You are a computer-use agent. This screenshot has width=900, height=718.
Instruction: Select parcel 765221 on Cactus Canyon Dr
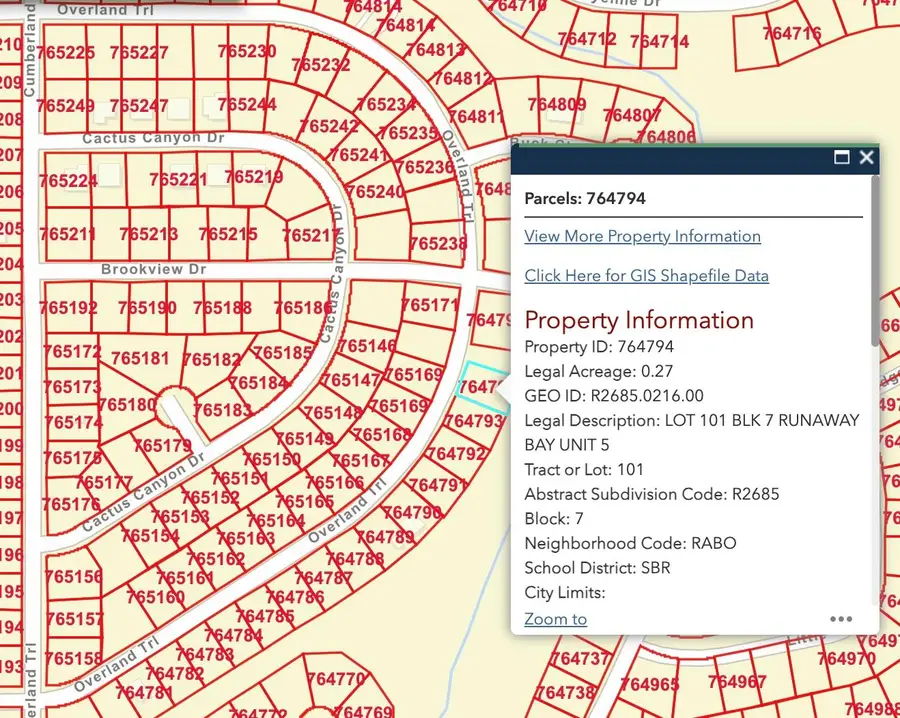178,180
